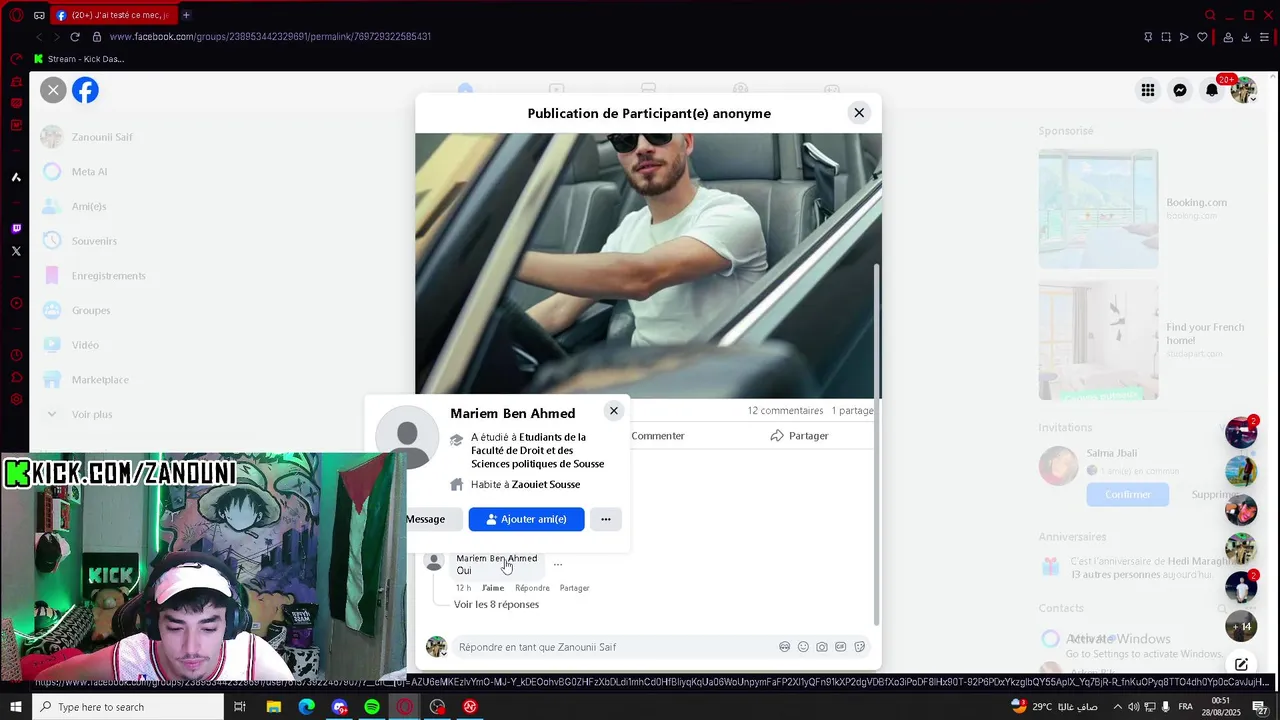Close the anonymous participant publication dialog
The height and width of the screenshot is (720, 1280).
859,113
